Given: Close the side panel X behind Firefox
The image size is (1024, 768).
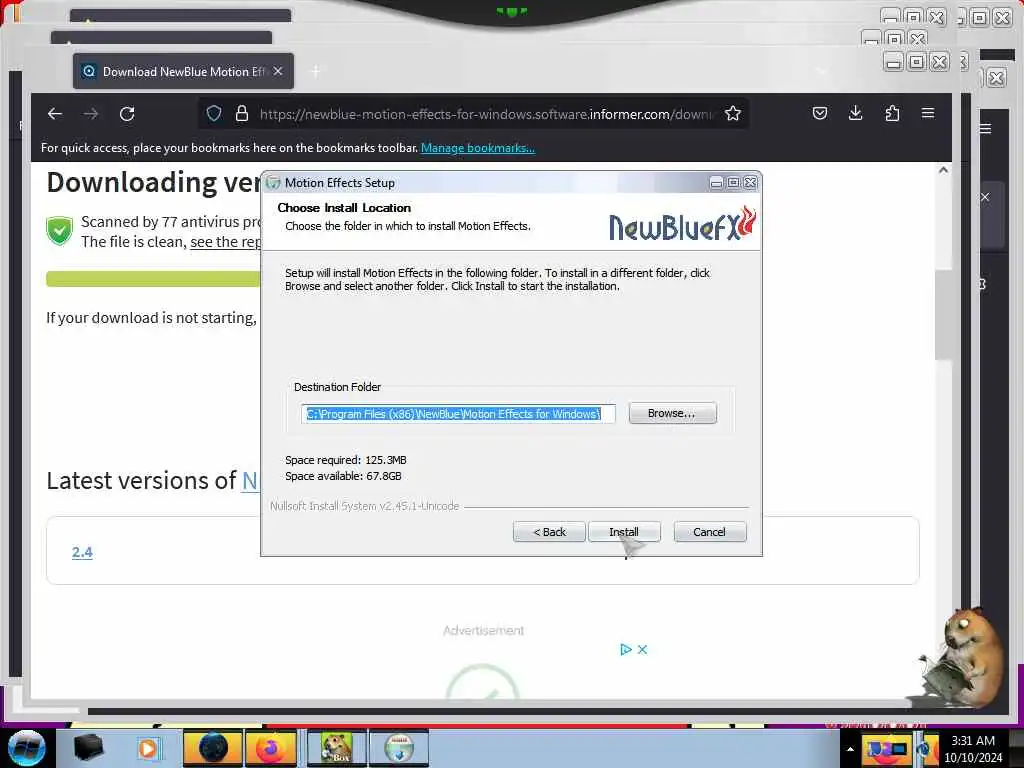Looking at the screenshot, I should click(x=985, y=197).
